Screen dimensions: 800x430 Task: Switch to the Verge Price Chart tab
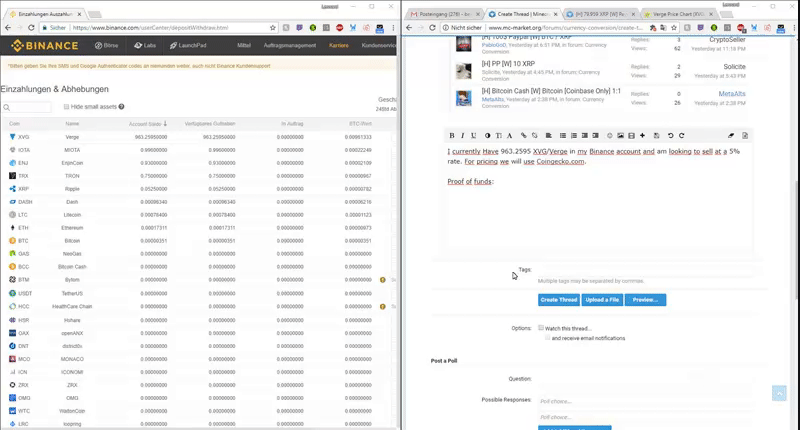point(679,14)
